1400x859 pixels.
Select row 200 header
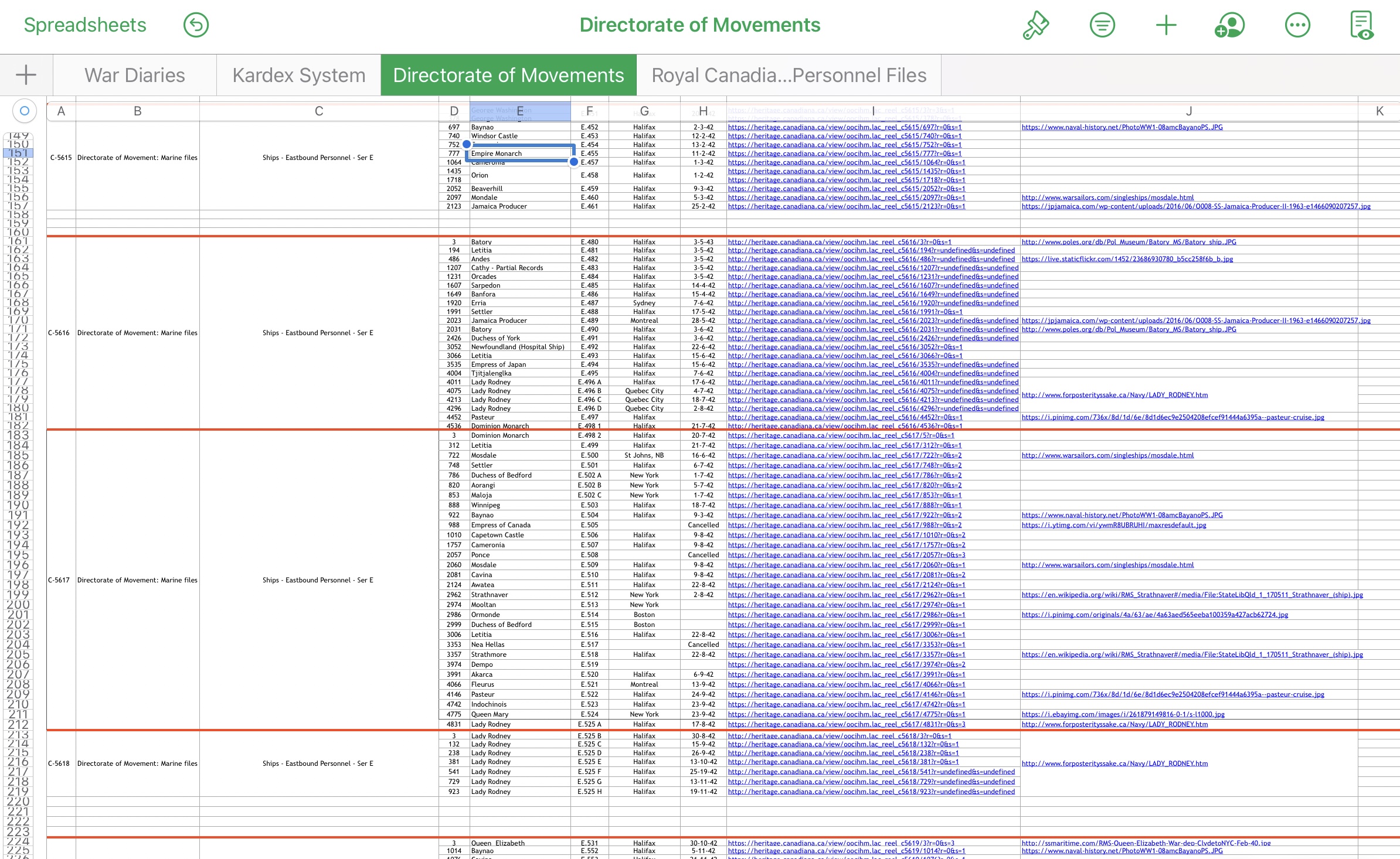point(18,605)
